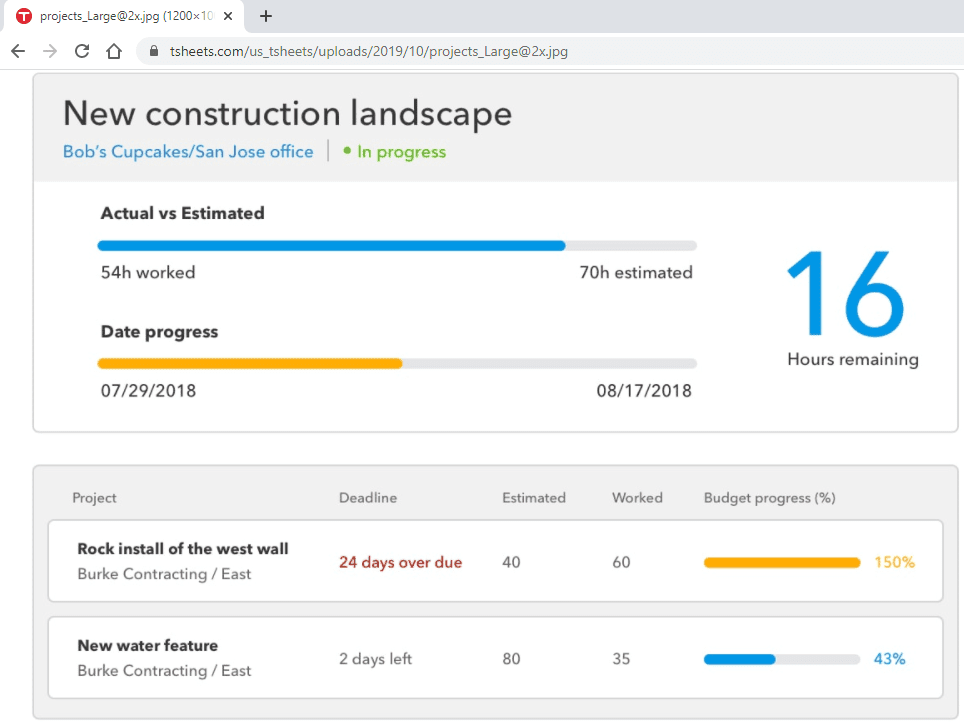The image size is (964, 727).
Task: Click the browser back arrow
Action: click(18, 51)
